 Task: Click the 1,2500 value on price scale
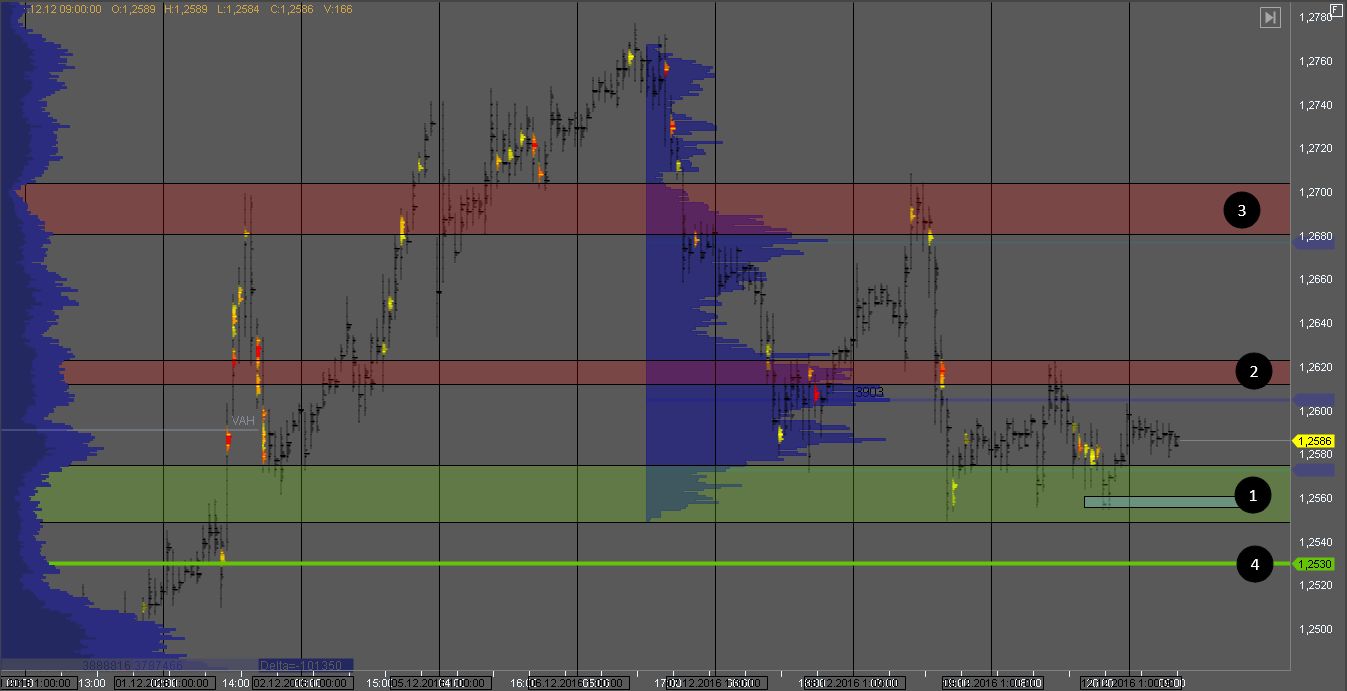pos(1316,629)
